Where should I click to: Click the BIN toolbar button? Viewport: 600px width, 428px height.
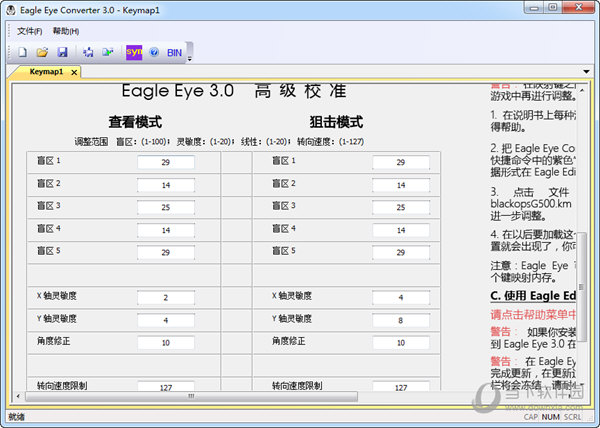click(x=174, y=53)
